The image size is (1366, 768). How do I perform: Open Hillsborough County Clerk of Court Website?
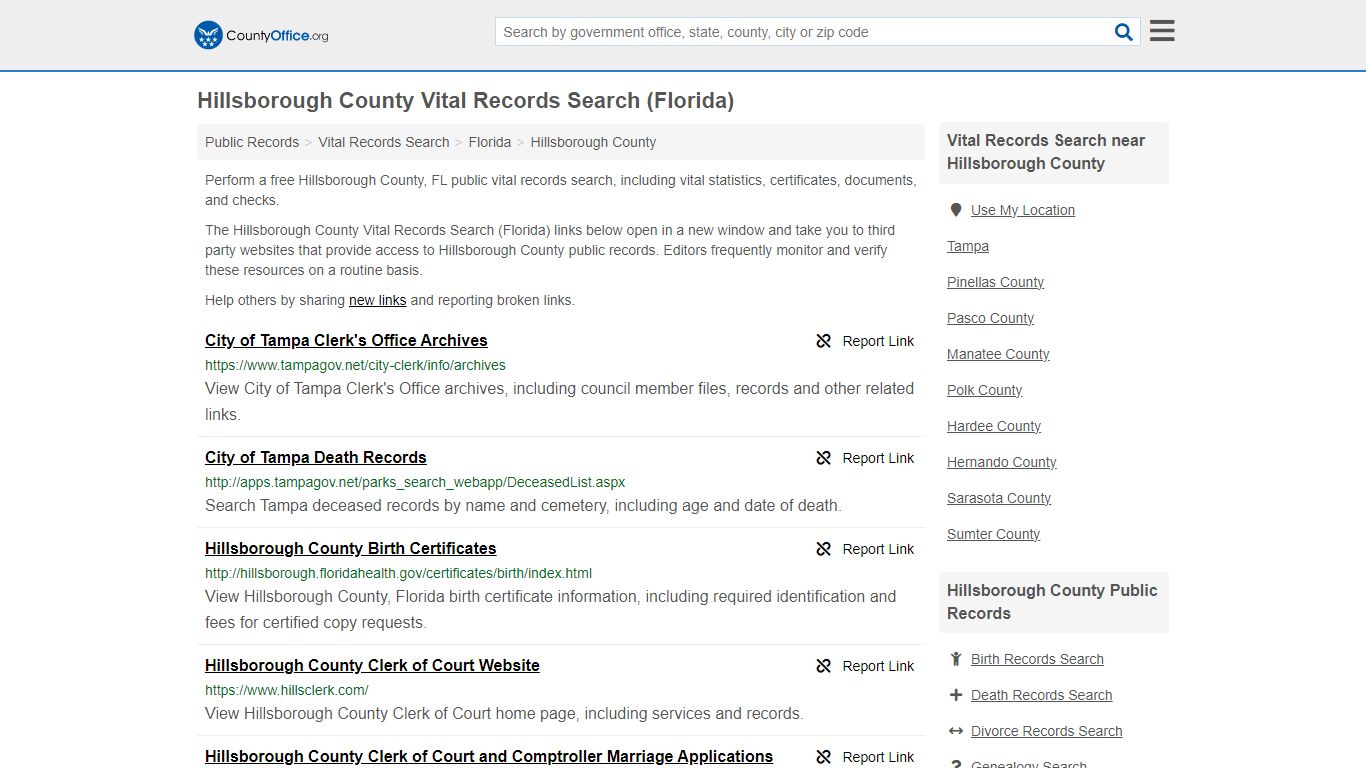coord(372,665)
